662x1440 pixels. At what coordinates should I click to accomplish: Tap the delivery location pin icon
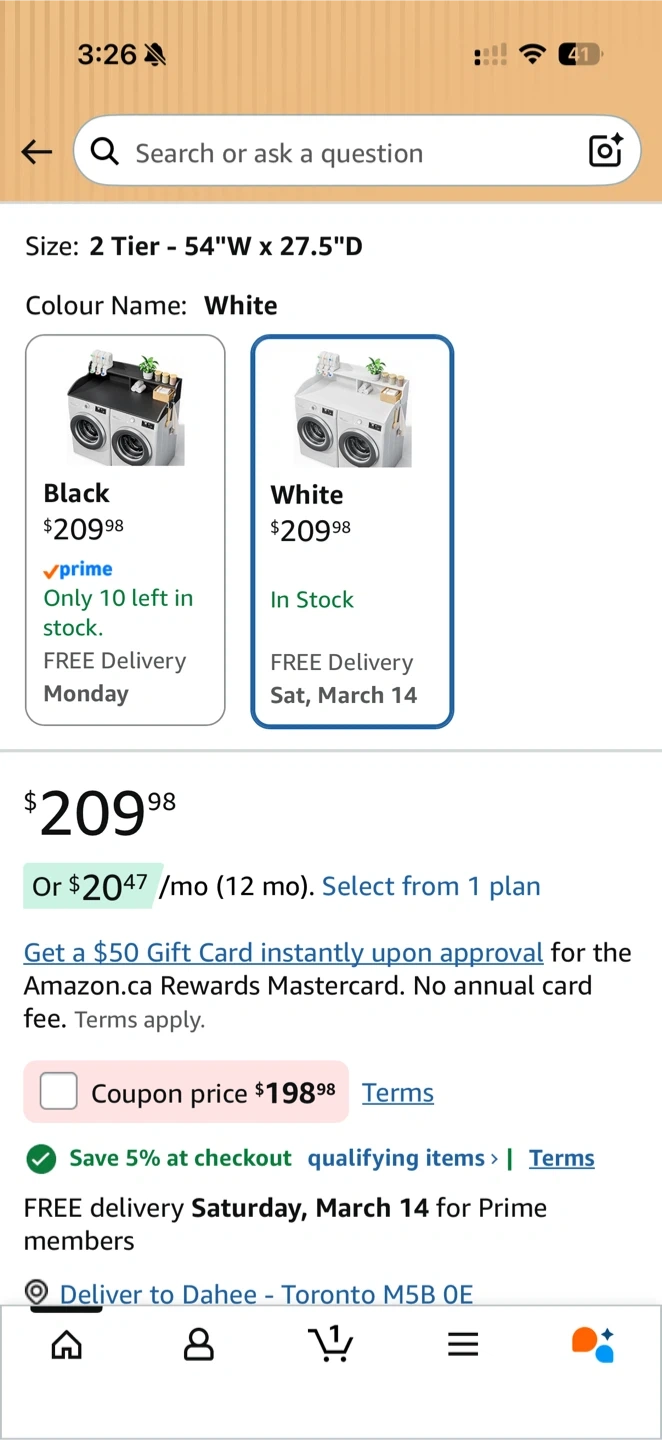tap(36, 1292)
